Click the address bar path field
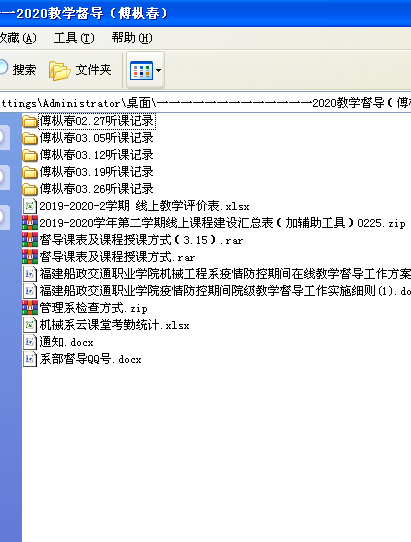 pos(205,103)
